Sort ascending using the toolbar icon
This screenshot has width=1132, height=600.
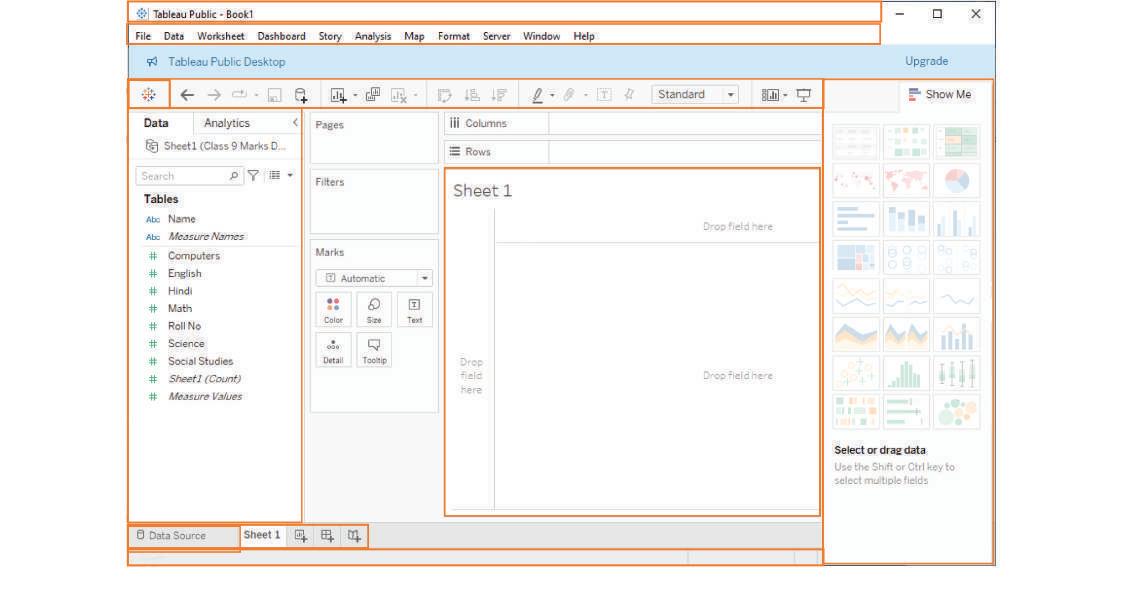(472, 95)
